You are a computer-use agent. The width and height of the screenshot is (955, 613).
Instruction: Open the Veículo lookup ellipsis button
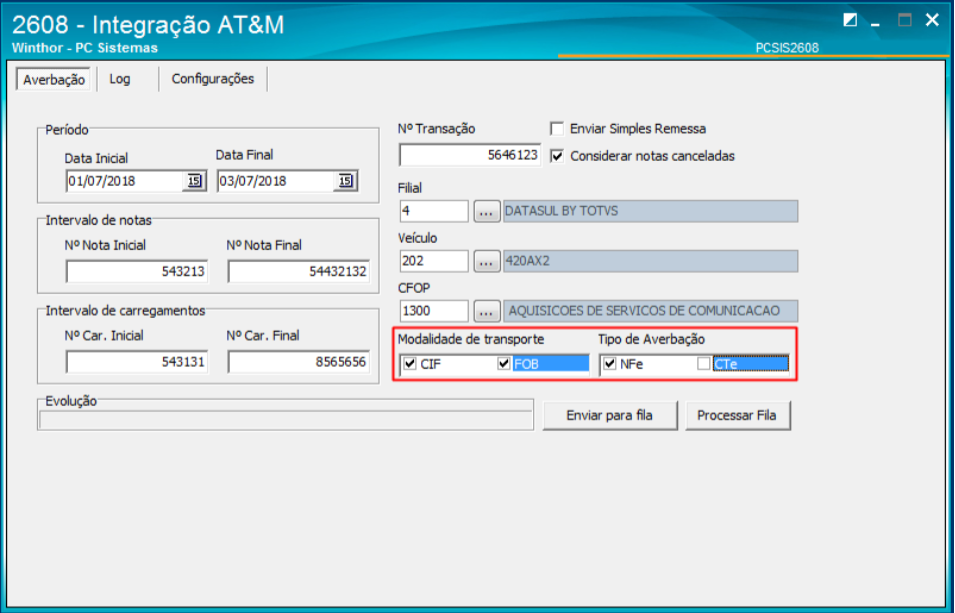[x=486, y=261]
